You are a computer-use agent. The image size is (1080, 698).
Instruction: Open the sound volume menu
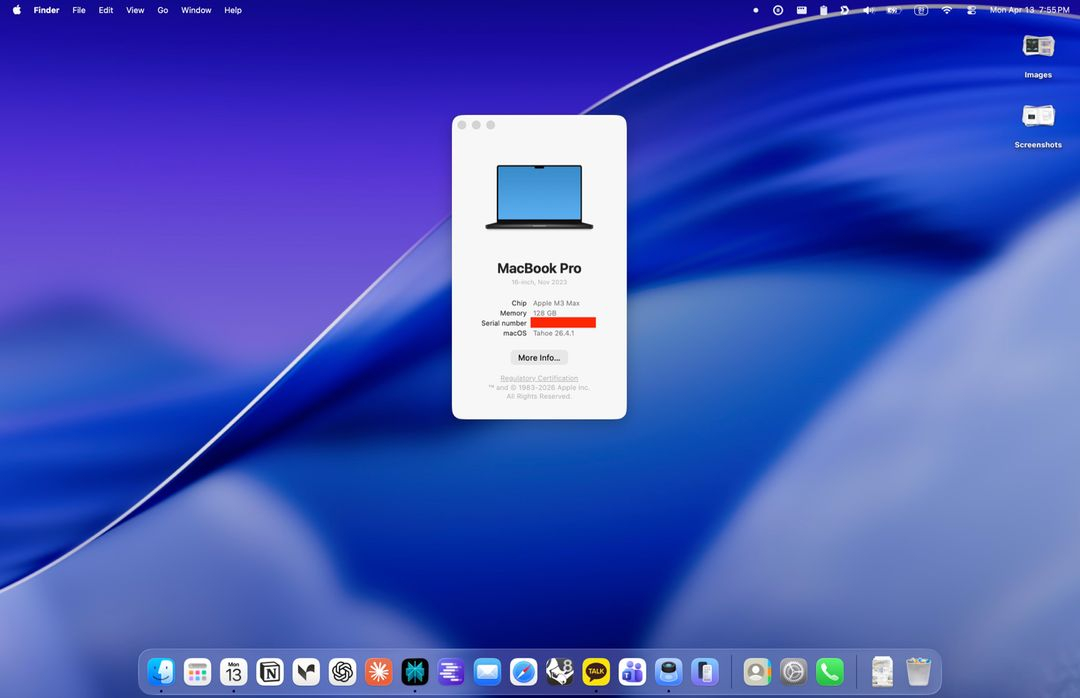coord(869,10)
